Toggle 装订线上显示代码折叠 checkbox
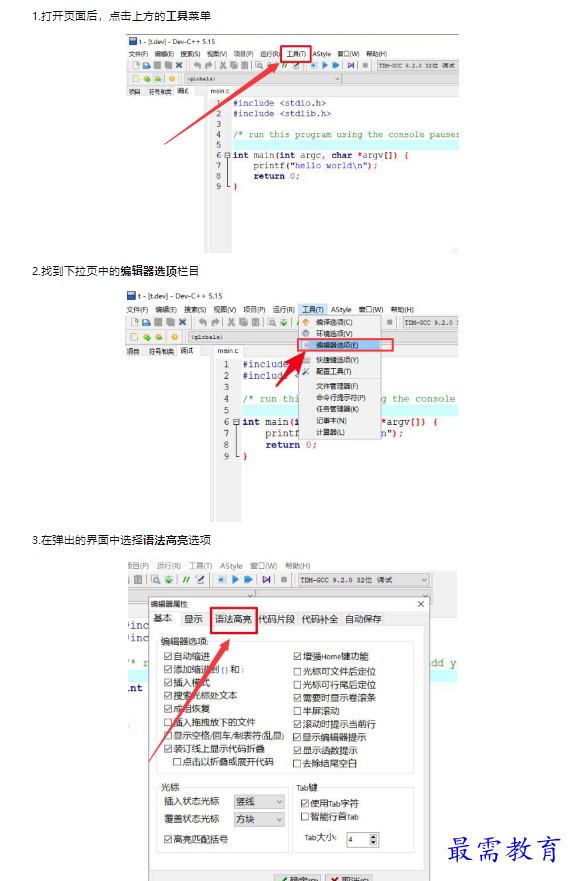 pyautogui.click(x=168, y=749)
